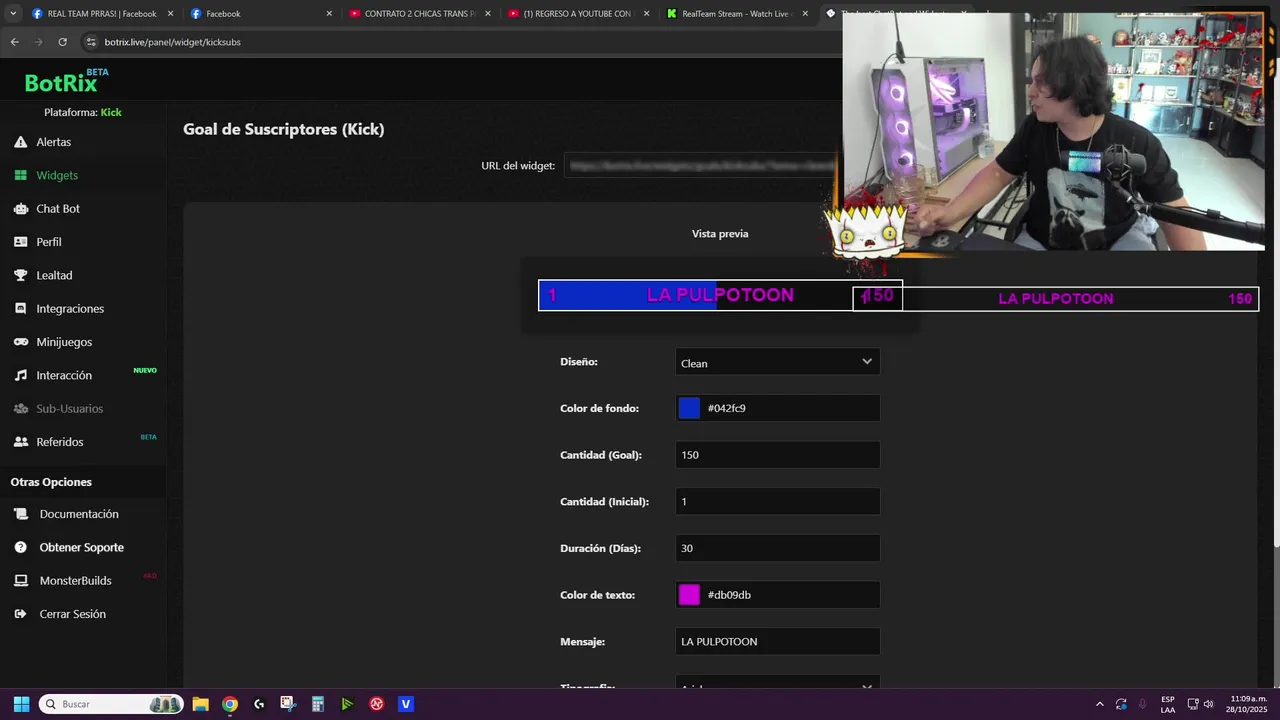This screenshot has height=720, width=1280.
Task: Switch to RealTeam Stream Kick tab
Action: tap(736, 14)
